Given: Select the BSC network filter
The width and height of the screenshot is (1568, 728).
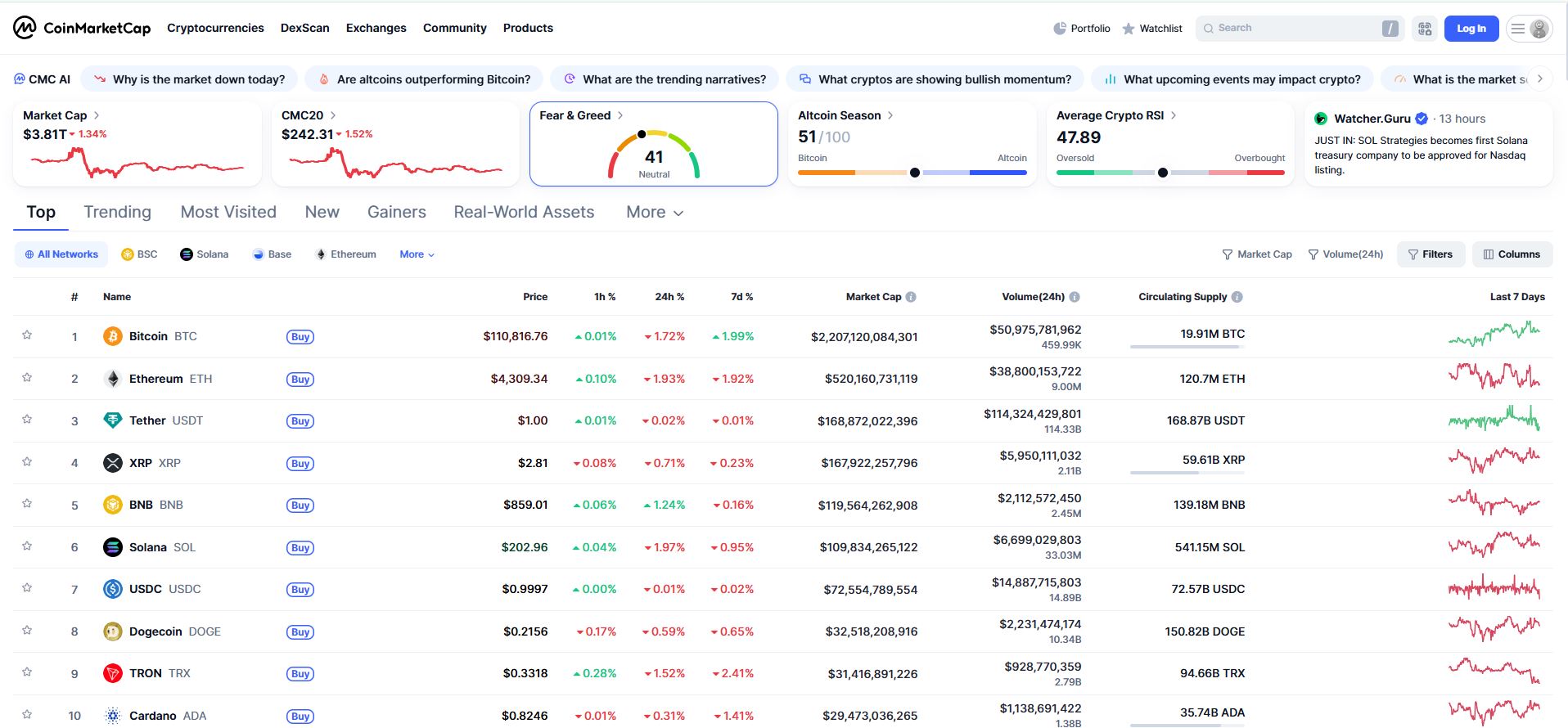Looking at the screenshot, I should 139,254.
